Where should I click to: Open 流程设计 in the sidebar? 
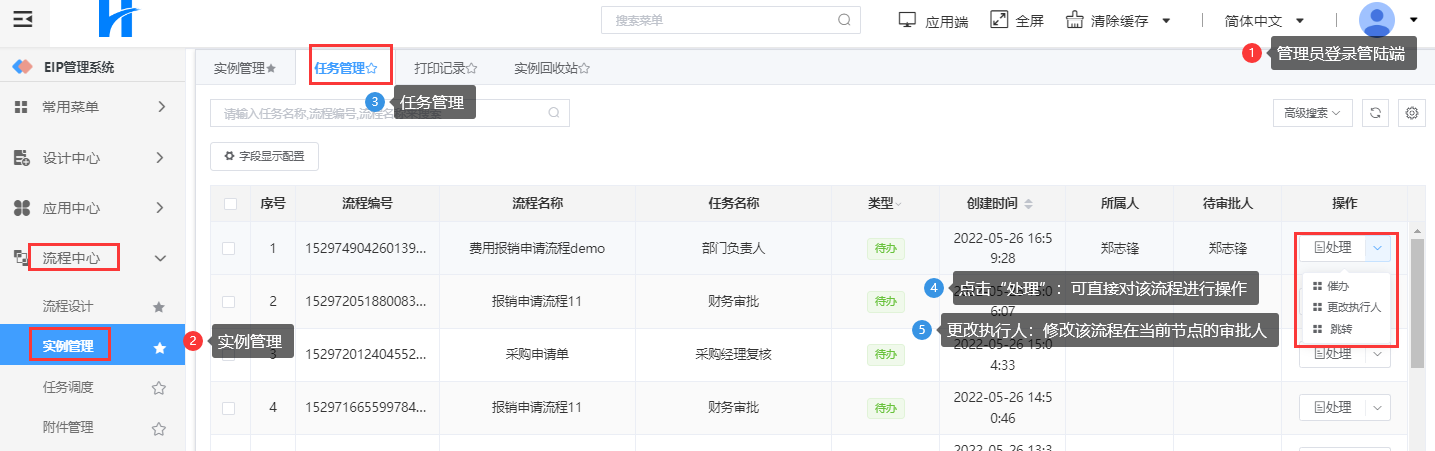coord(68,306)
